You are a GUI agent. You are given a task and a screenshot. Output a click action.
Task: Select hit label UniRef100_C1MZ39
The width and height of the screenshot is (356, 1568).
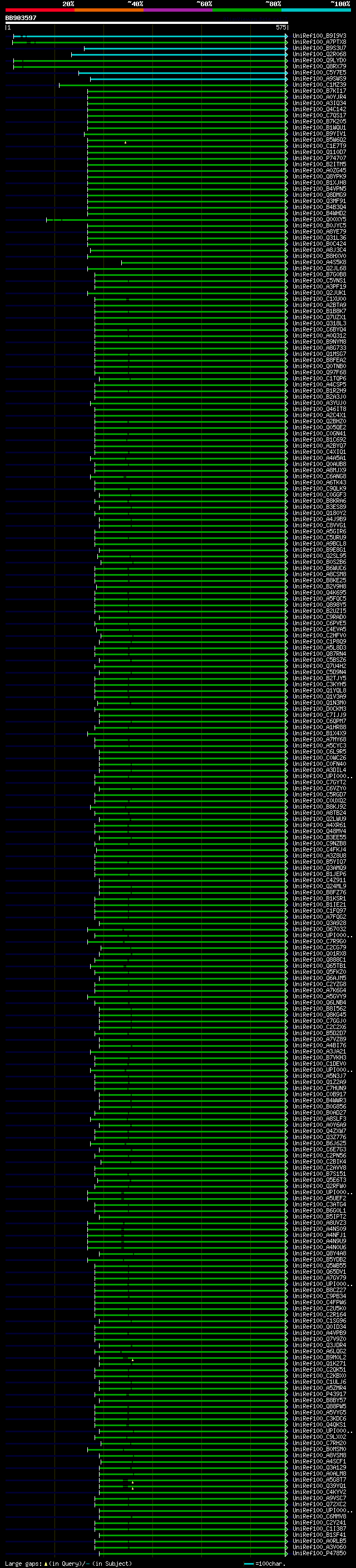click(x=319, y=85)
